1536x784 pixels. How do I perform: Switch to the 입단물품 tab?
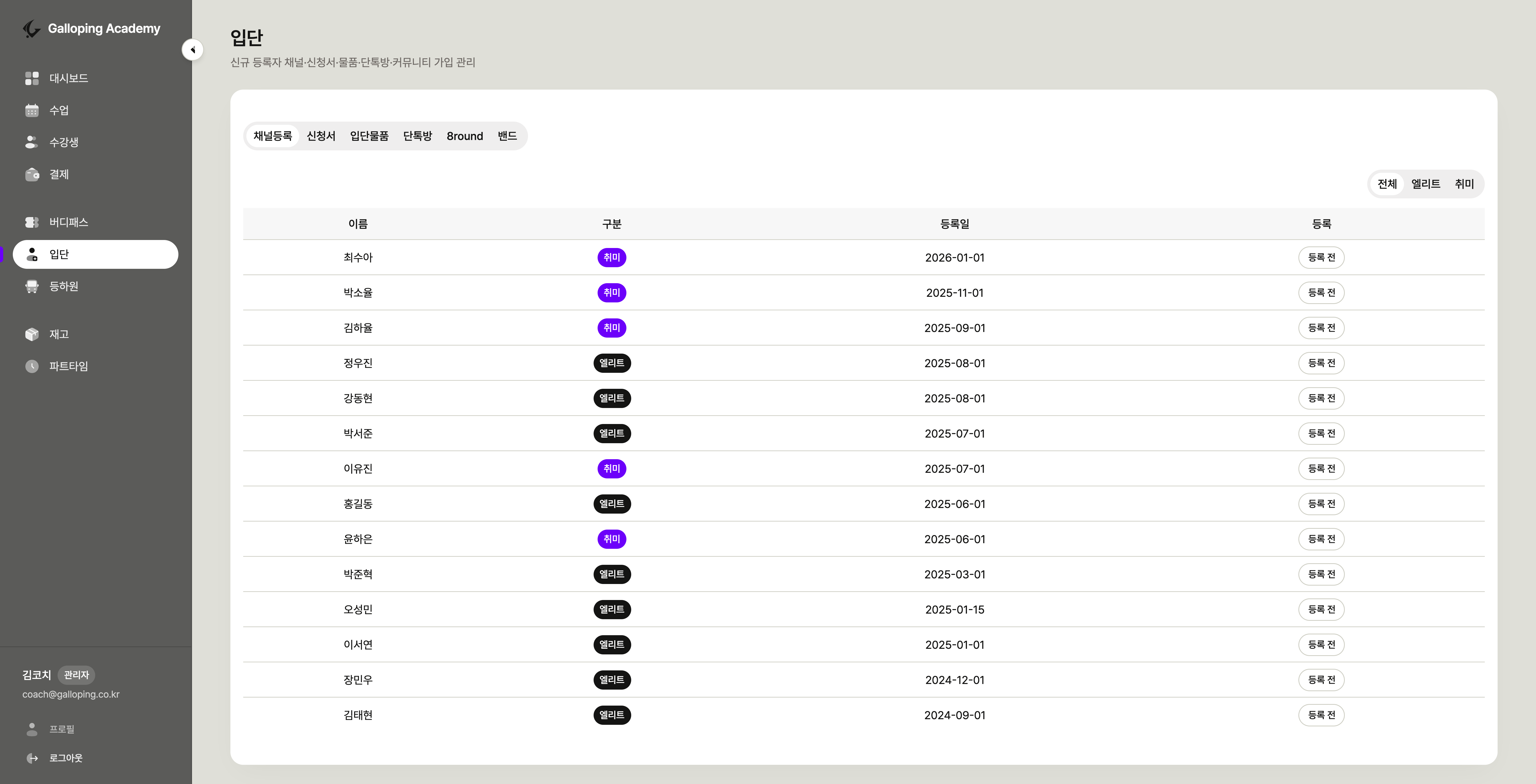[x=369, y=136]
